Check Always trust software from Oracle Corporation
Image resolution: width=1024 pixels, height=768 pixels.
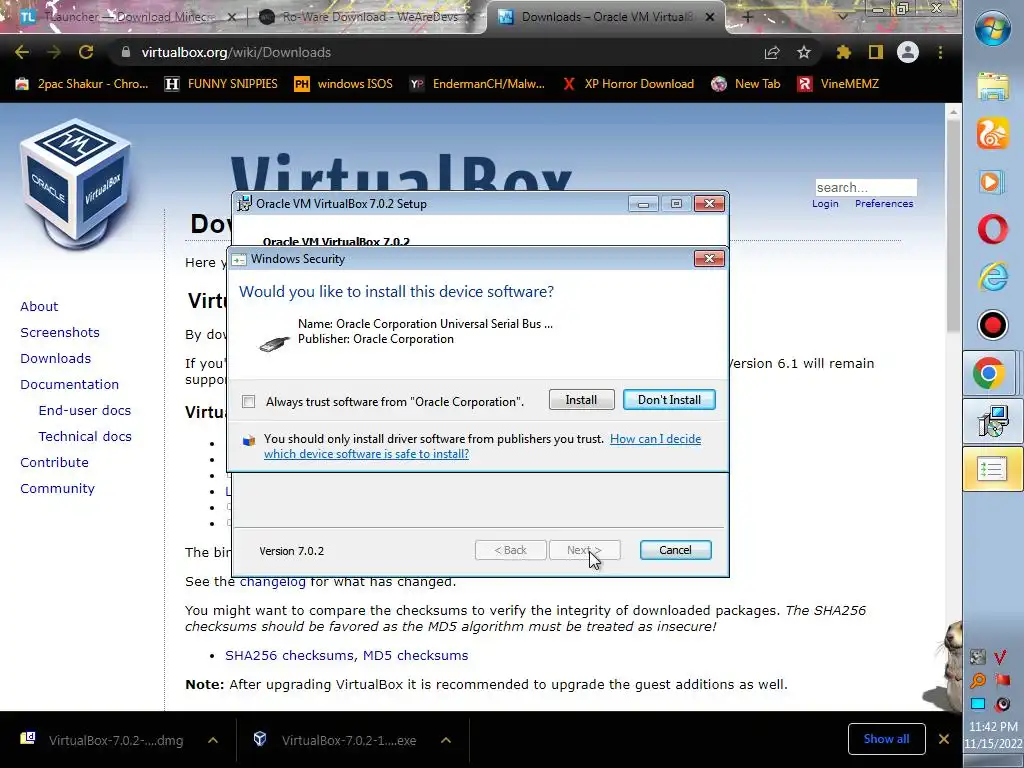(248, 402)
